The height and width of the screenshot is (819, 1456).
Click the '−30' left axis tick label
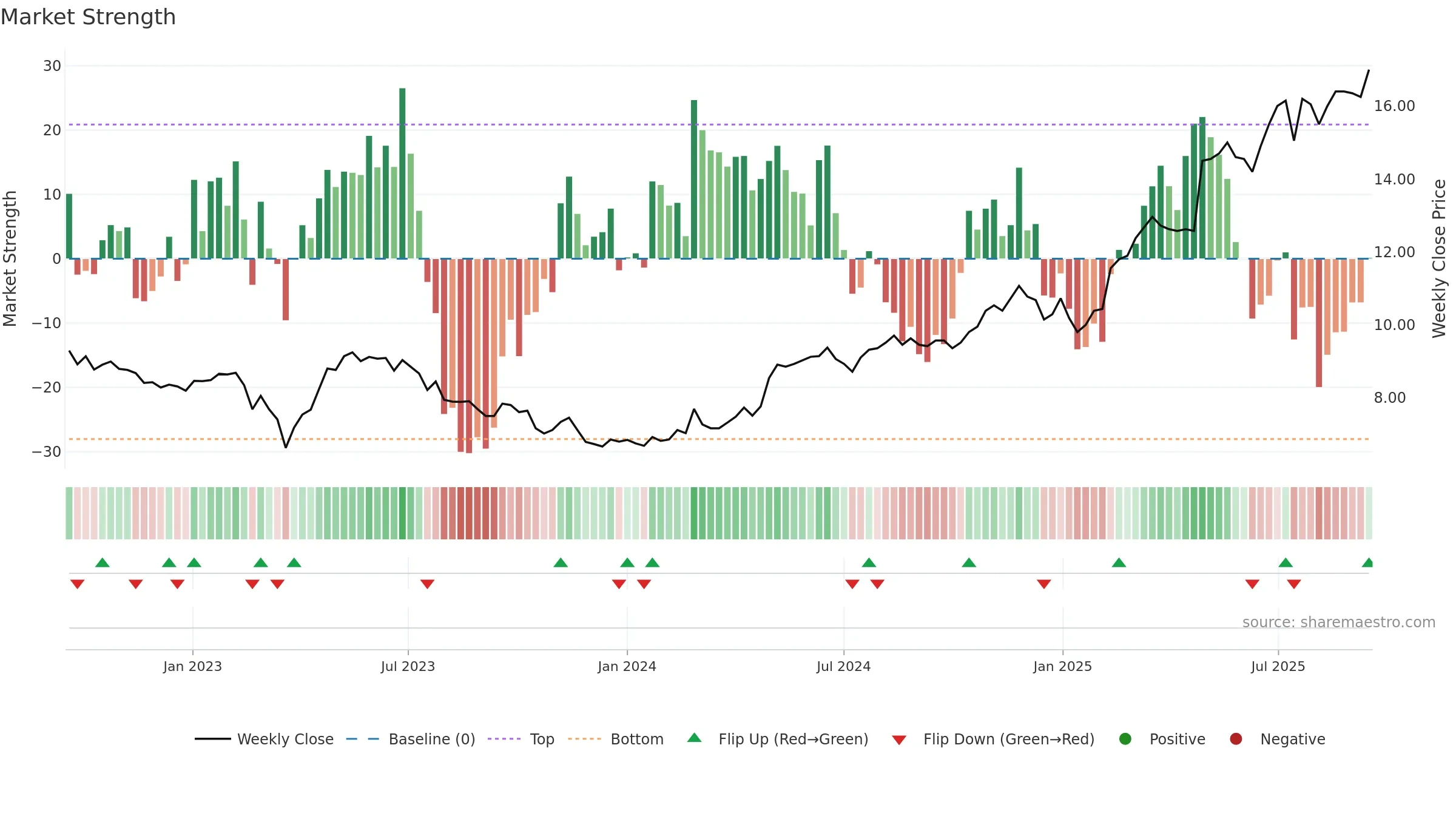[47, 451]
